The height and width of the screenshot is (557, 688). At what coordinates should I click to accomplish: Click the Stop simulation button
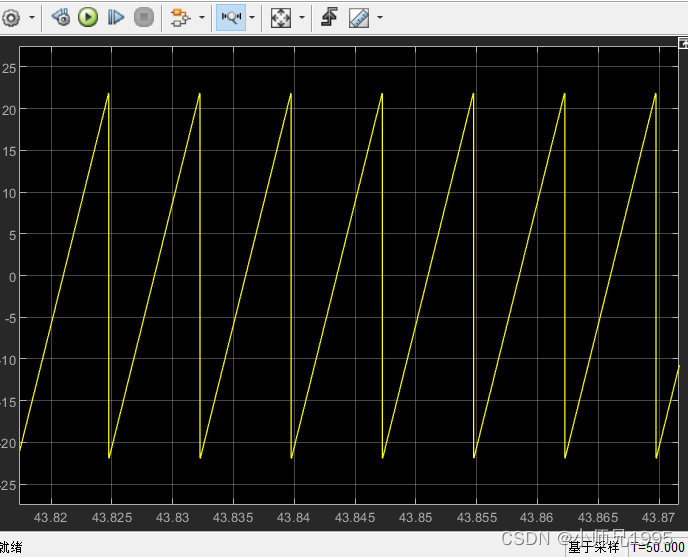click(x=144, y=18)
